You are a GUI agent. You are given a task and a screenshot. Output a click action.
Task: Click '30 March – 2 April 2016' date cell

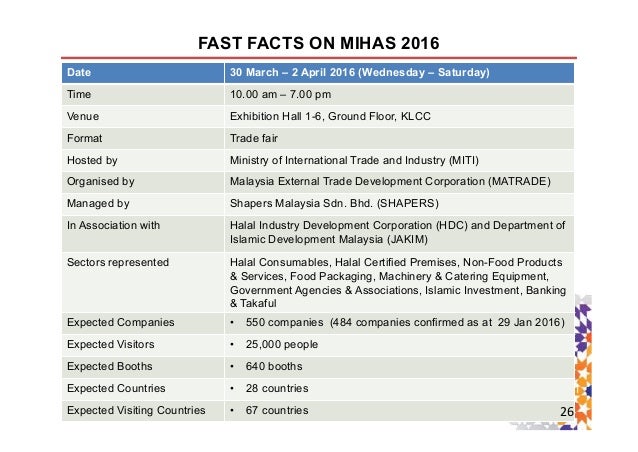pos(399,73)
